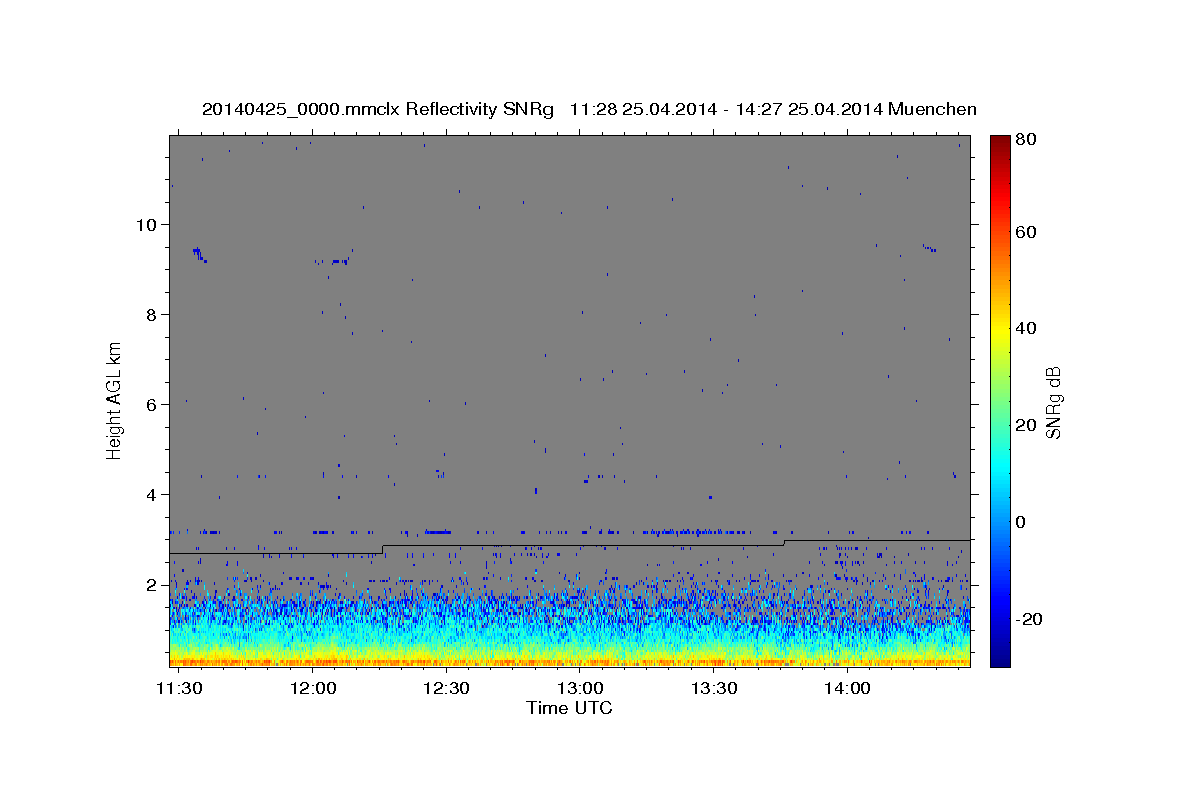1200x800 pixels.
Task: Click the height tick label 2
Action: [152, 584]
